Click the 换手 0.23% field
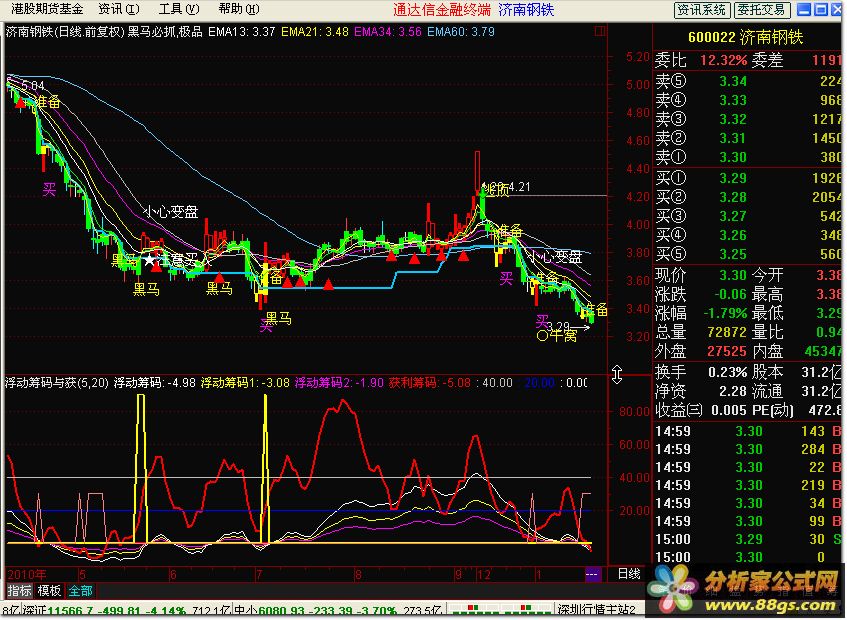This screenshot has height=620, width=847. [x=701, y=372]
